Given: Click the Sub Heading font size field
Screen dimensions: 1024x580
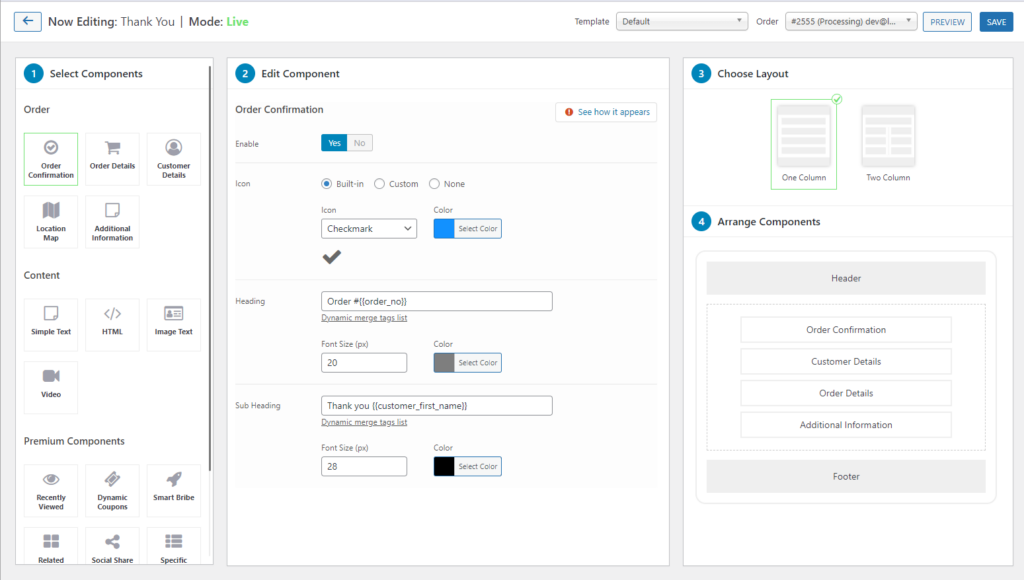Looking at the screenshot, I should [x=364, y=466].
